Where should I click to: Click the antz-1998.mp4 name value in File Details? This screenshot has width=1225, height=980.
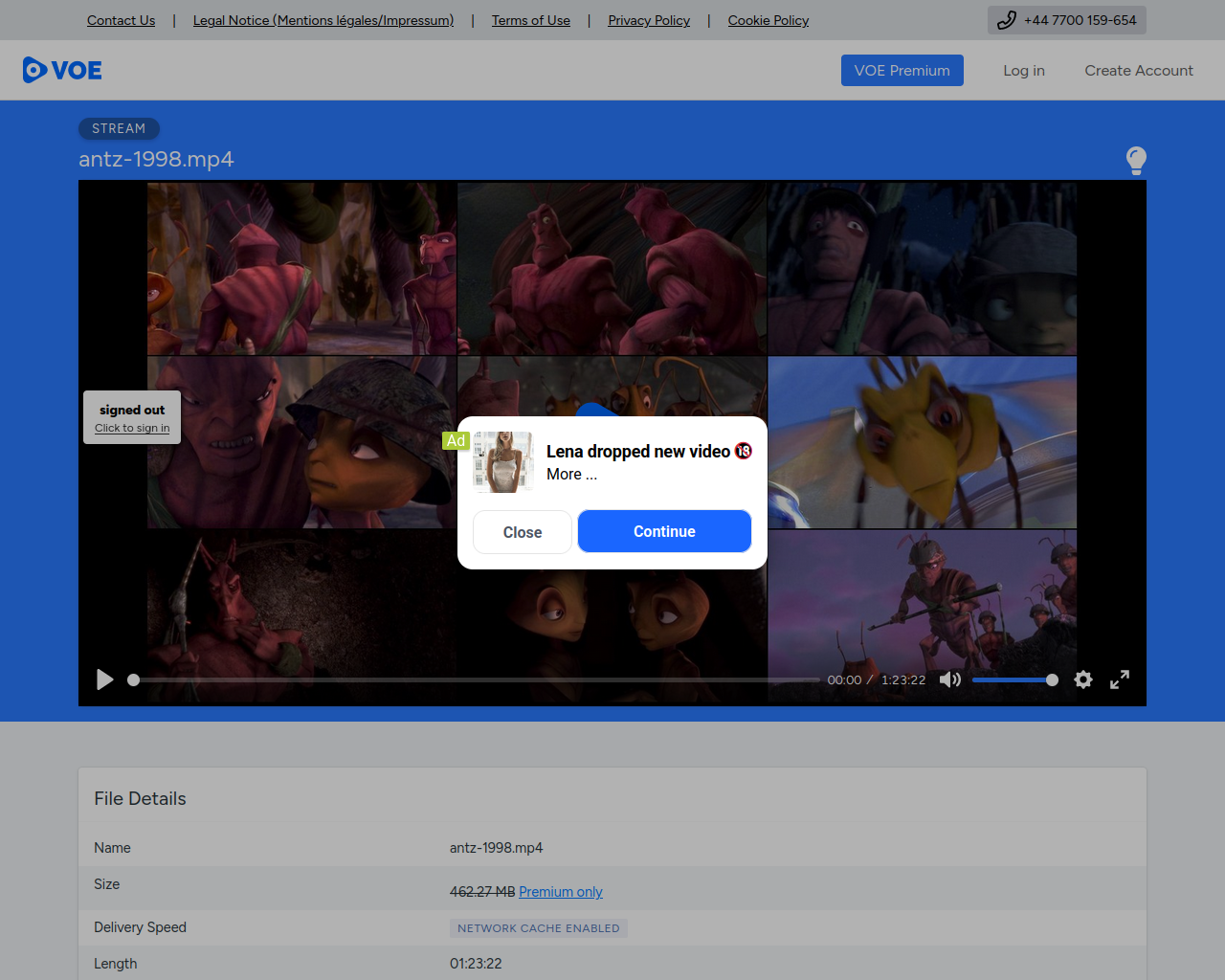tap(496, 848)
